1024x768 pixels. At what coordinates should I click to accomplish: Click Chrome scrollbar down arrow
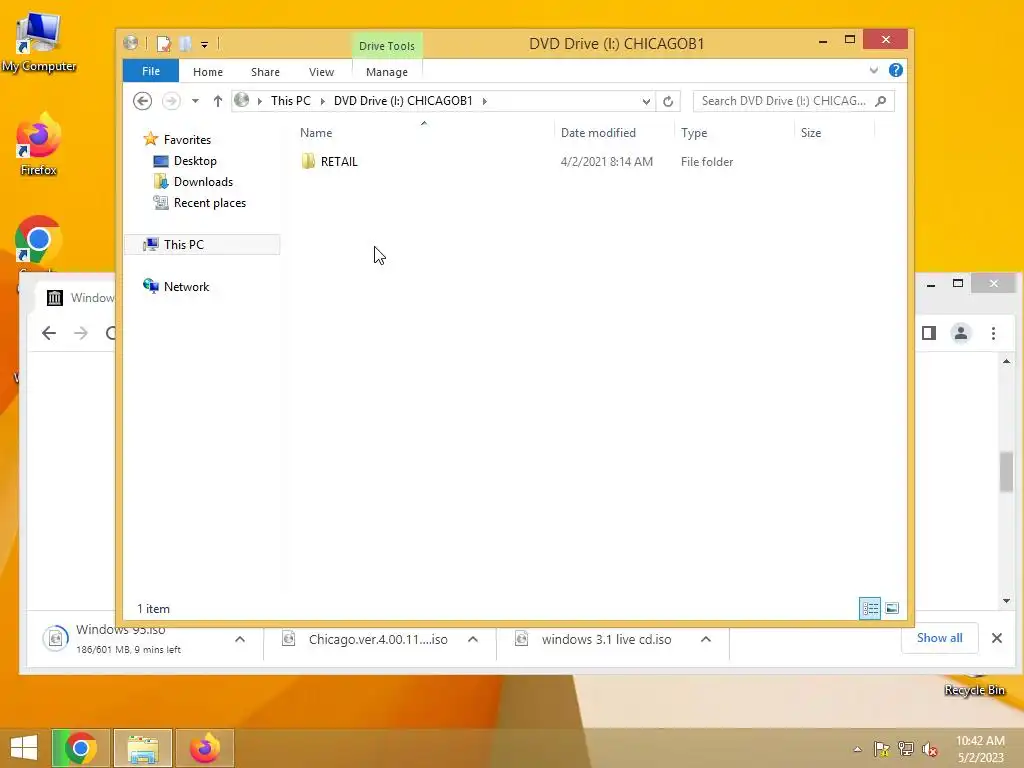point(1006,601)
